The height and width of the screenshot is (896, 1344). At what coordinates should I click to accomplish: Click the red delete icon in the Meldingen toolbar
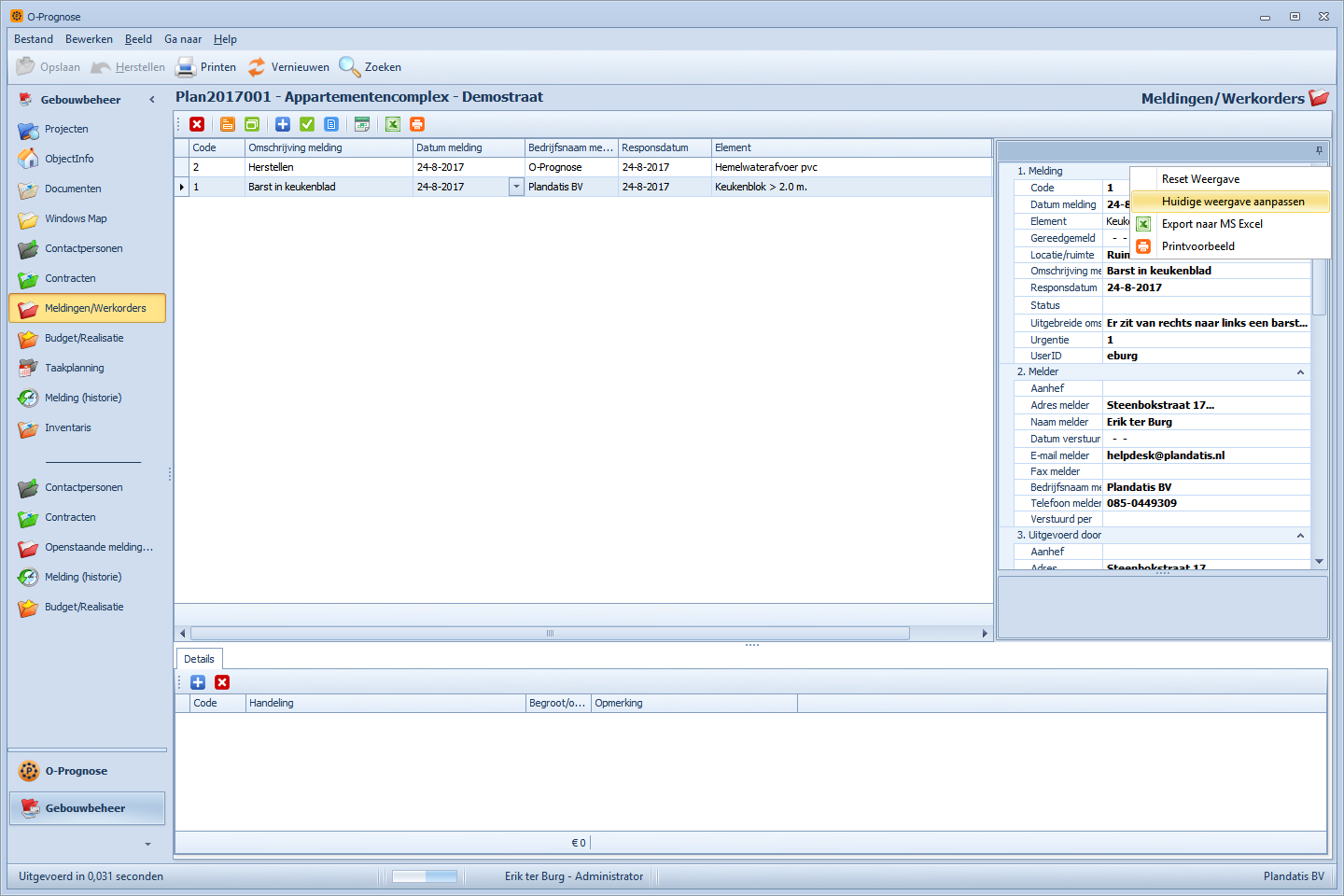(x=197, y=124)
